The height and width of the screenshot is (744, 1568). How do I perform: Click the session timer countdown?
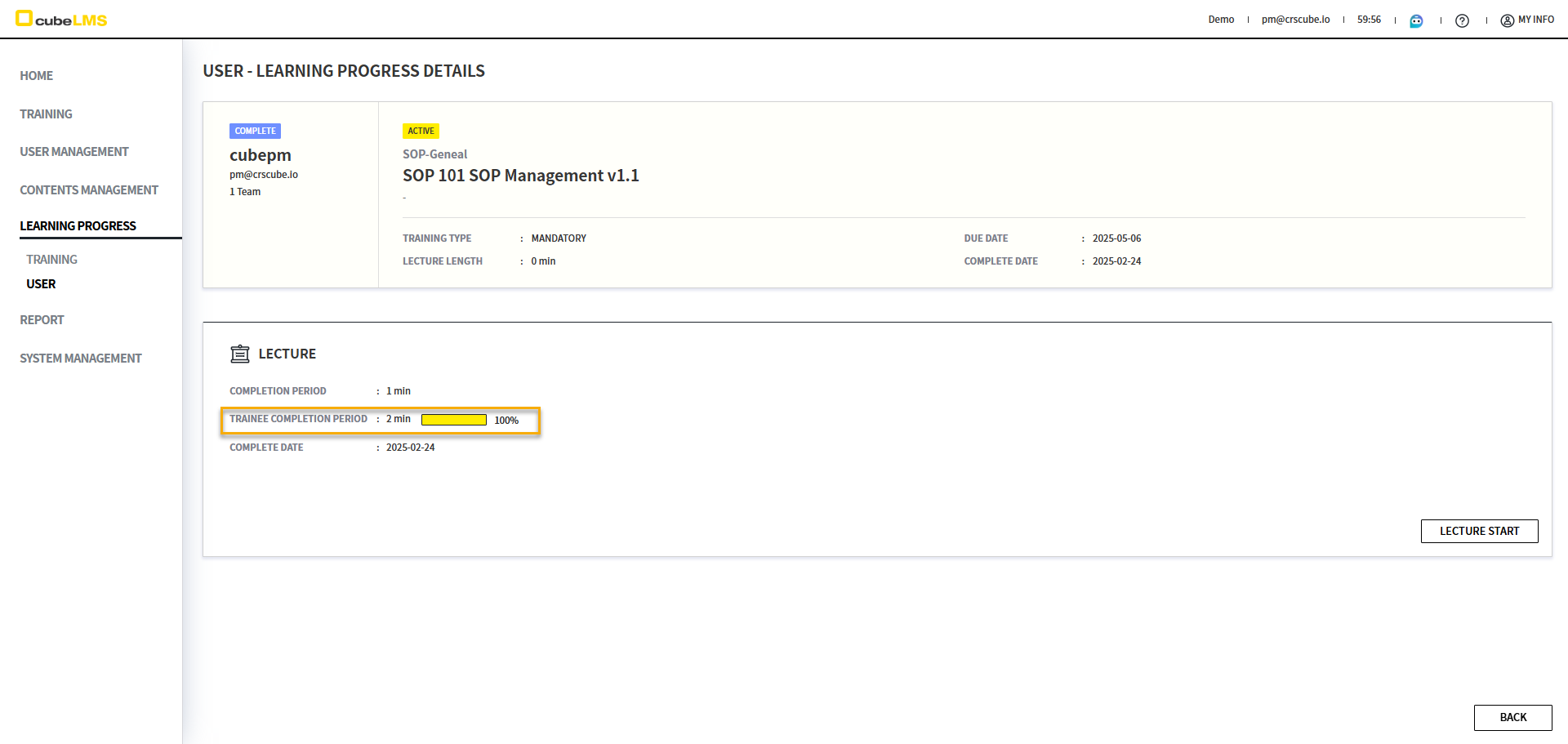click(1369, 20)
